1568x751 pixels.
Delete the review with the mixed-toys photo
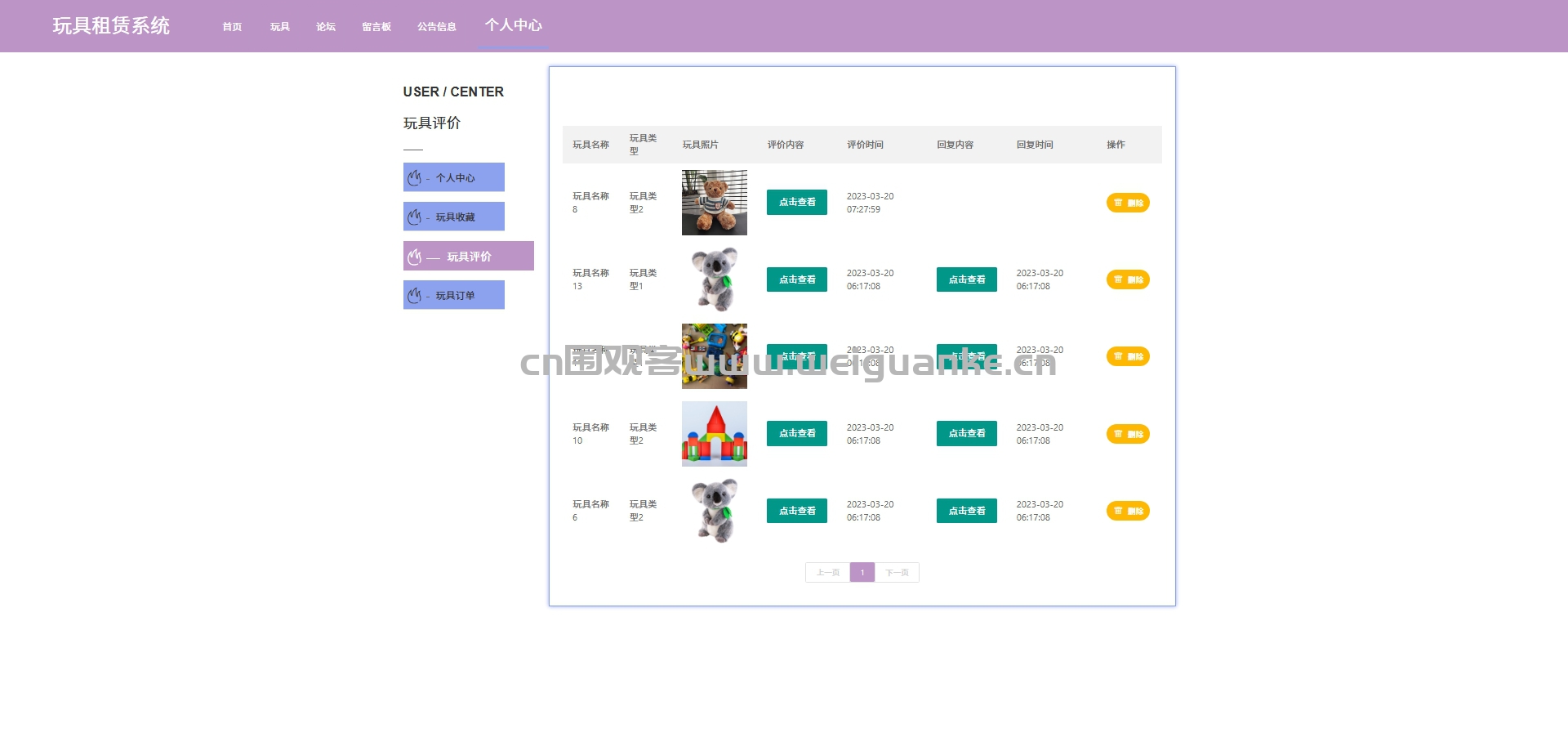[x=1128, y=356]
